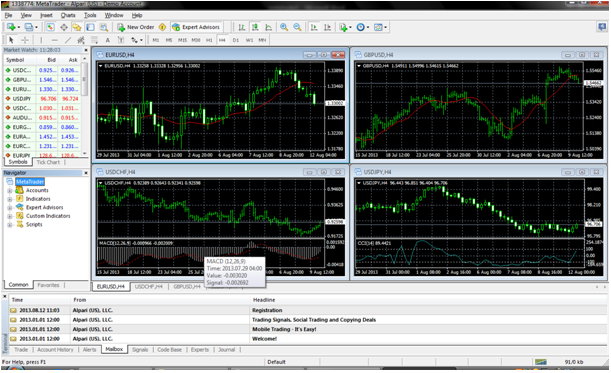611x373 pixels.
Task: Switch timeframe to H1
Action: (x=209, y=40)
